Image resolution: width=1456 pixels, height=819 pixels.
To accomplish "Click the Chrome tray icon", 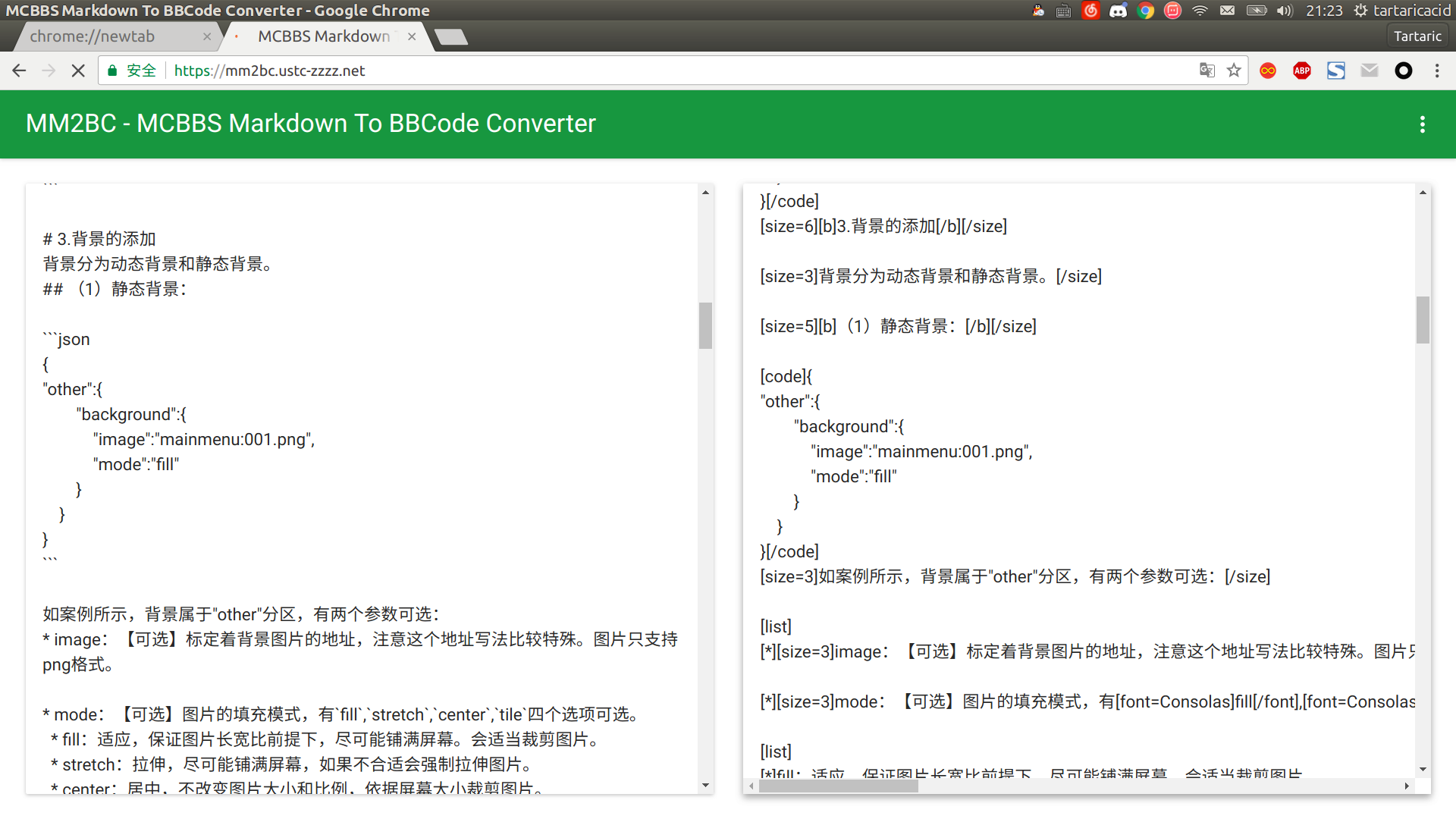I will tap(1146, 11).
